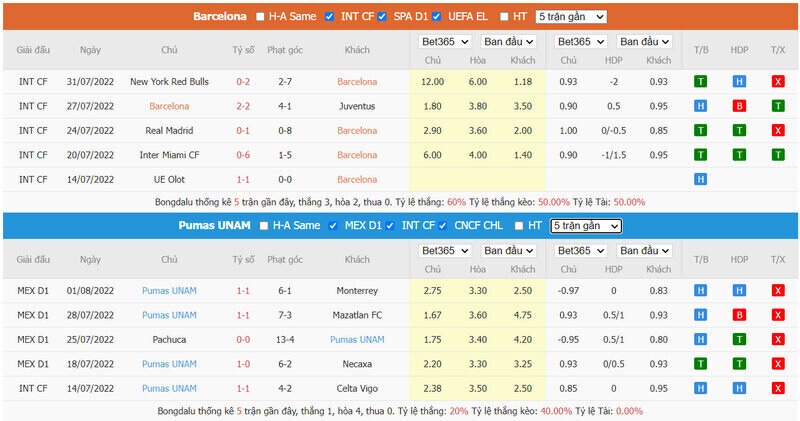Click 4.75 away odds in Mazatlan FC row
This screenshot has width=800, height=421.
click(x=523, y=315)
